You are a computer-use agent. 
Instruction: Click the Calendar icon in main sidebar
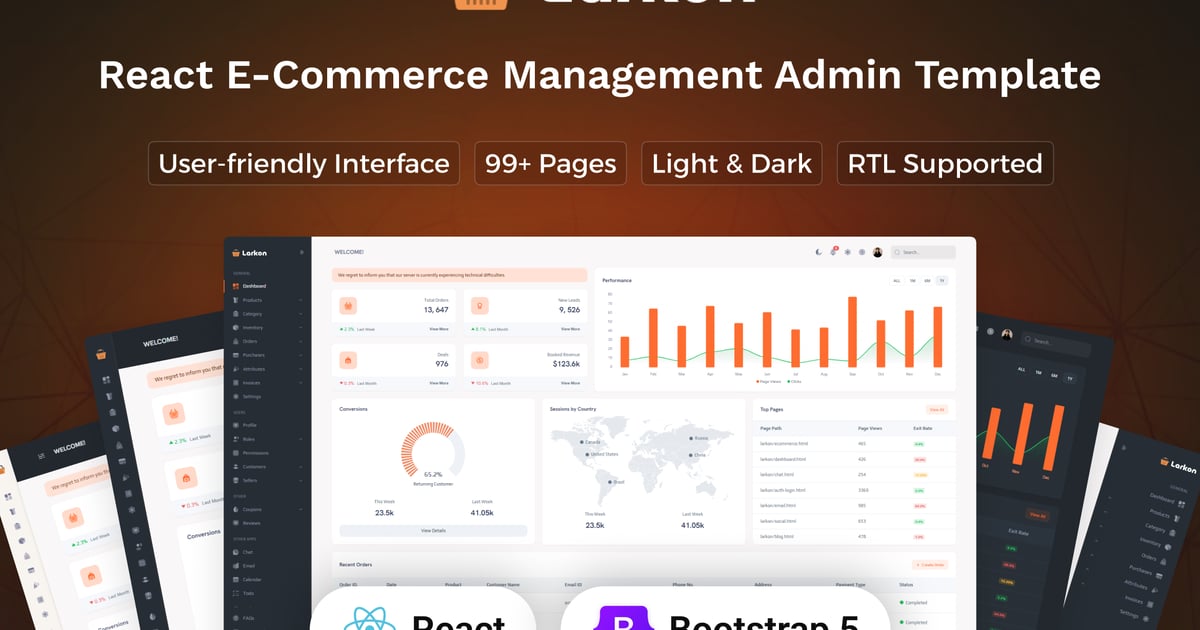(x=236, y=579)
